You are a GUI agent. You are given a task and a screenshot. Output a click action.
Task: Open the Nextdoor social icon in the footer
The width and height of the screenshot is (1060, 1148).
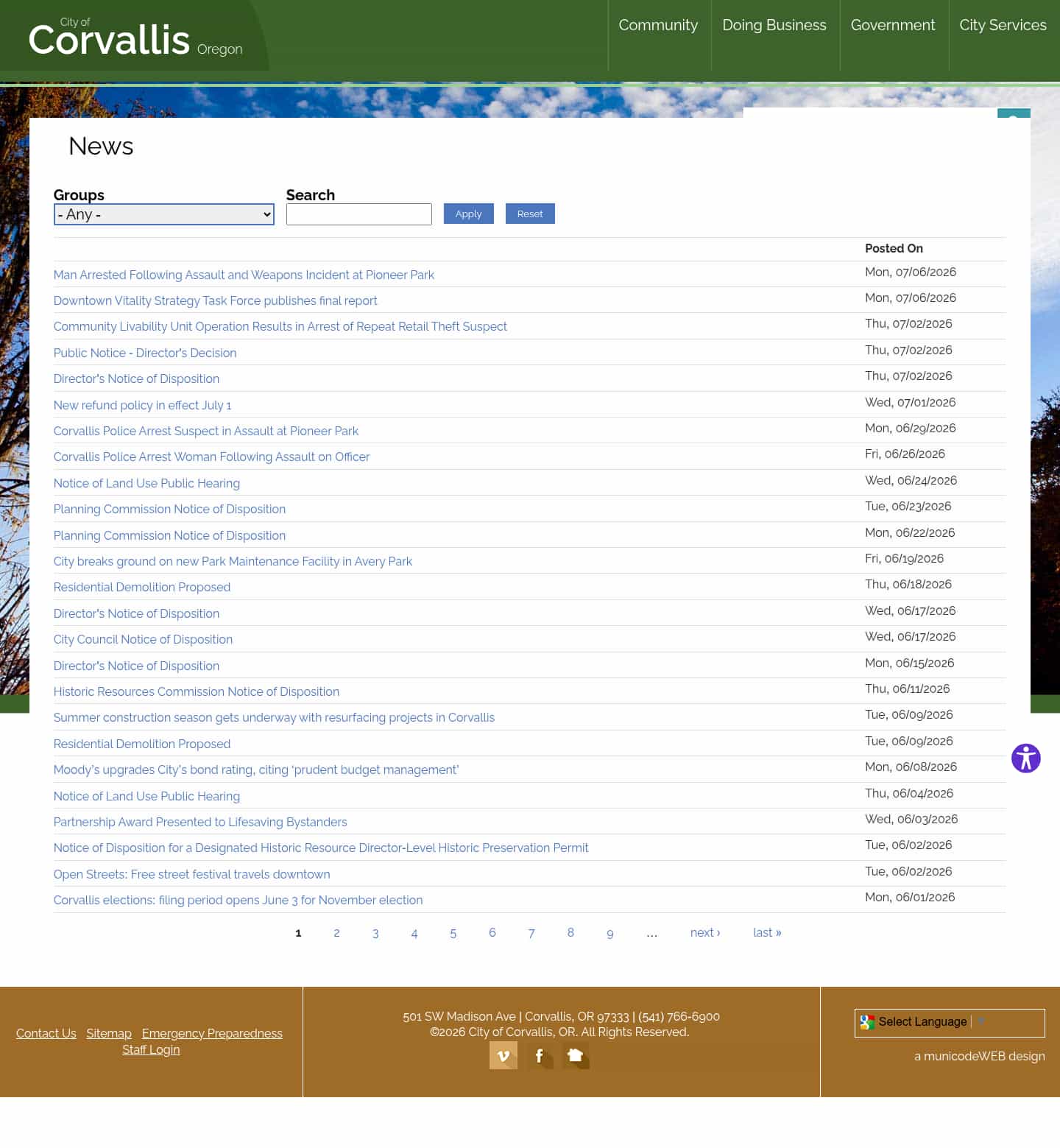click(576, 1055)
